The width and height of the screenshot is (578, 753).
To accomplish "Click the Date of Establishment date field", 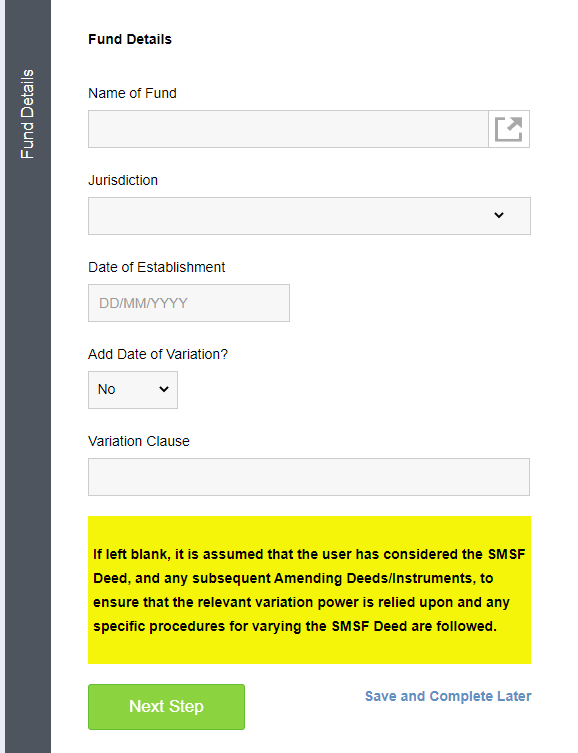I will pyautogui.click(x=189, y=303).
